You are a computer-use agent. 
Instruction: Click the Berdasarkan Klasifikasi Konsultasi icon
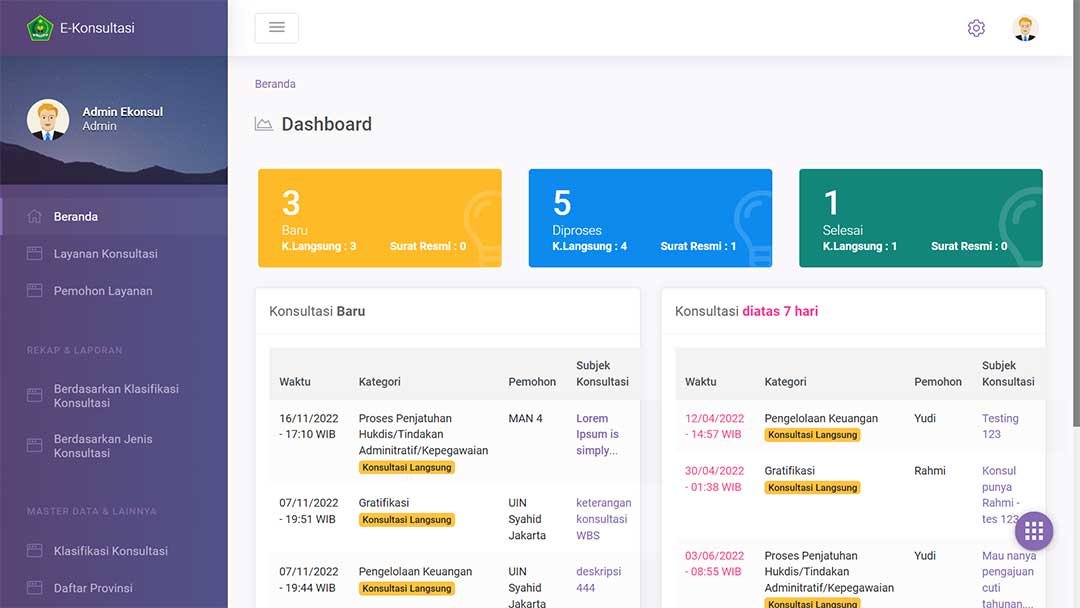[x=35, y=396]
